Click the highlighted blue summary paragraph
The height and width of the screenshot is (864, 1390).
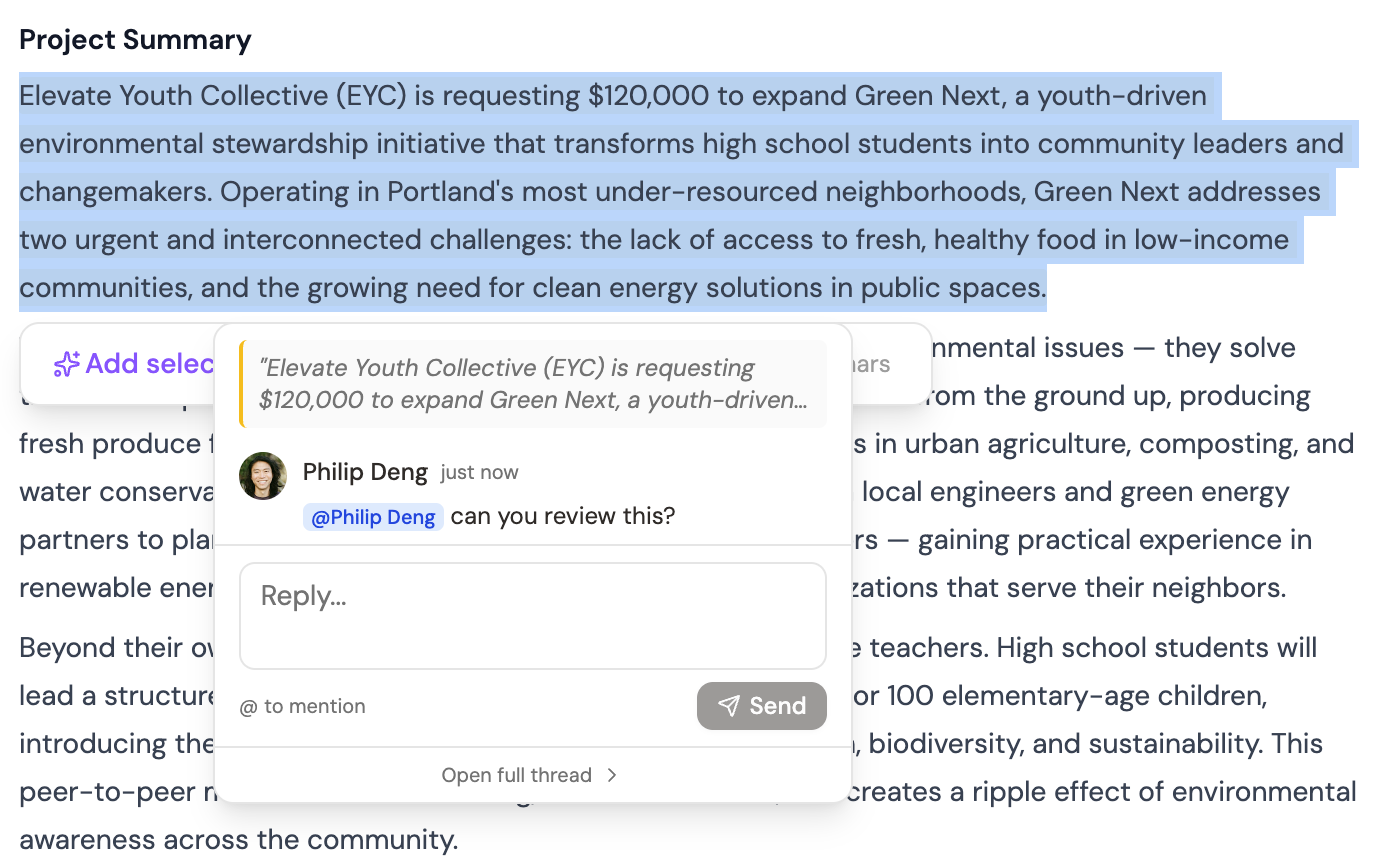click(x=600, y=192)
